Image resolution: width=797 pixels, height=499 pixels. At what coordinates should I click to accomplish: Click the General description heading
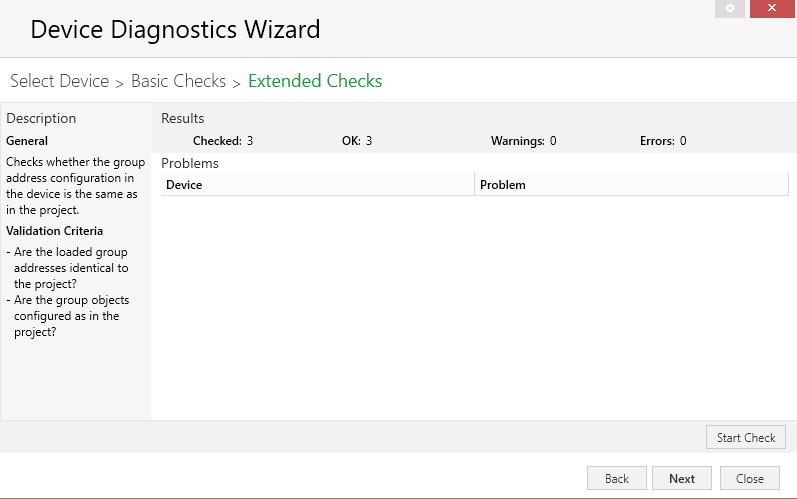tap(27, 141)
